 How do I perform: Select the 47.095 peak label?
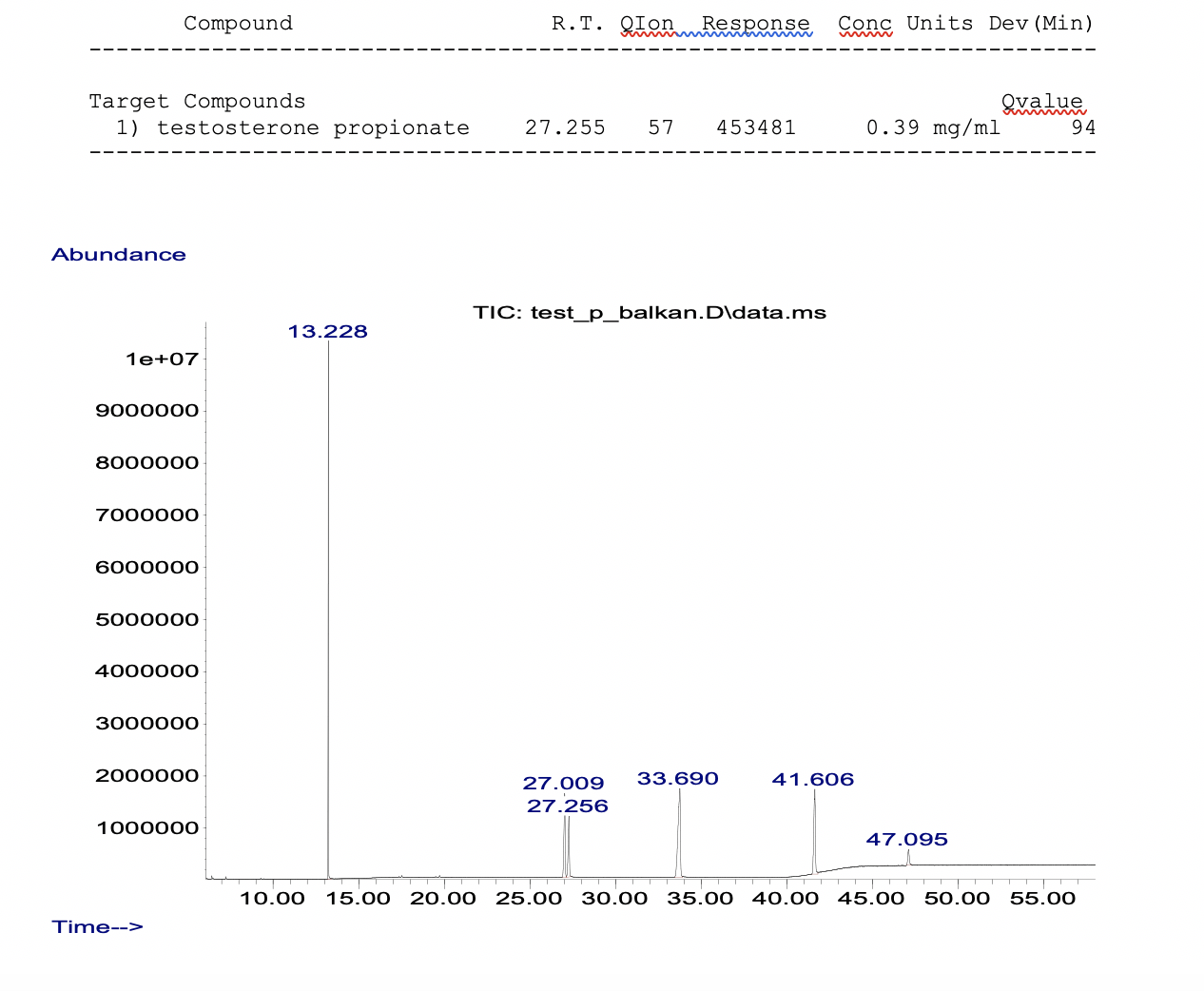pos(906,840)
